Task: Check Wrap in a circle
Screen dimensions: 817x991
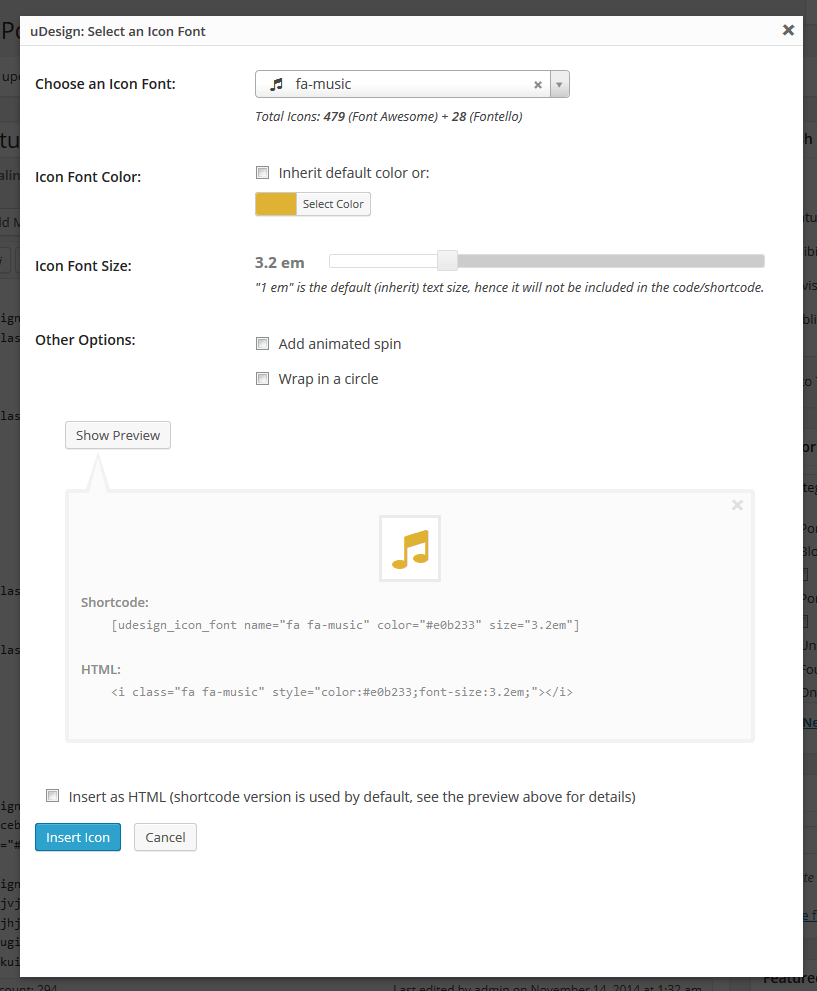Action: coord(262,378)
